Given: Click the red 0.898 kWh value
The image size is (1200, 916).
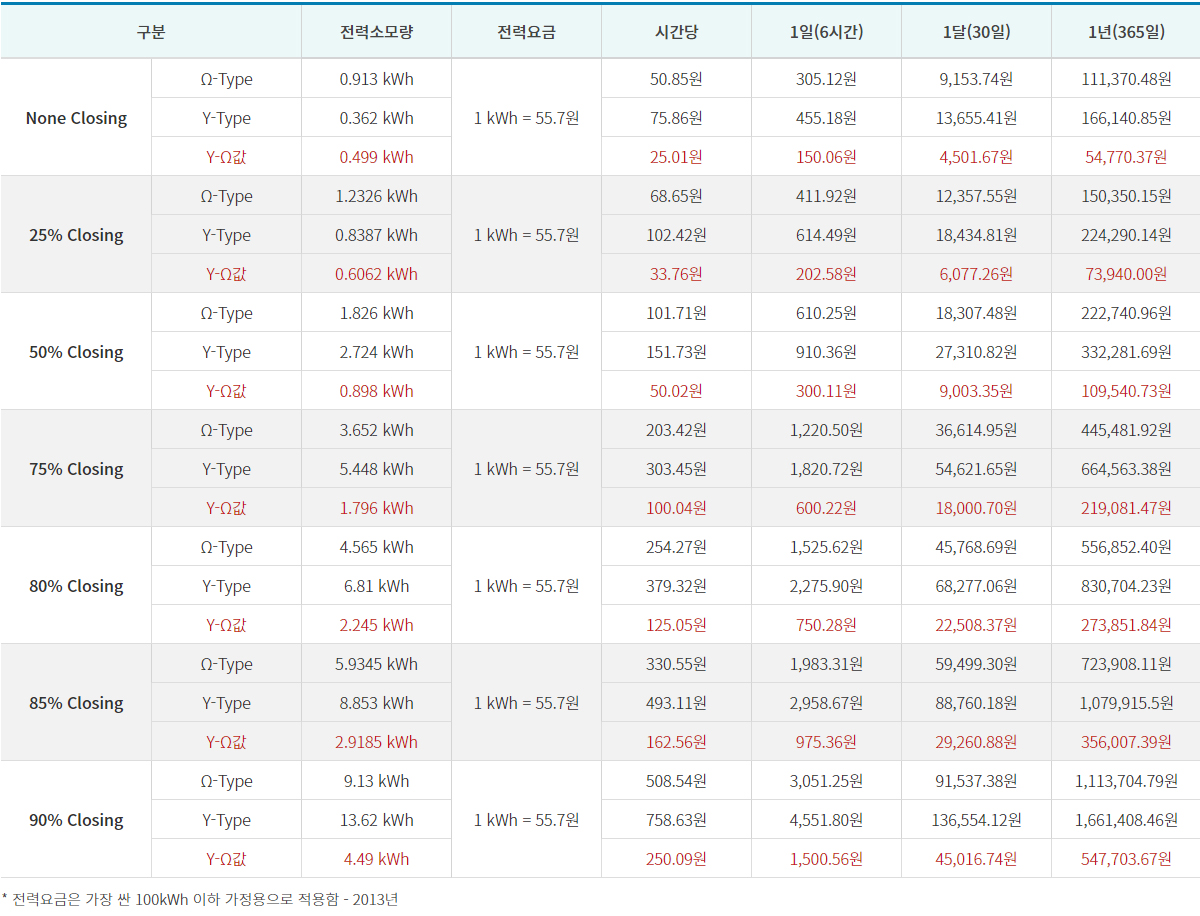Looking at the screenshot, I should (x=376, y=391).
